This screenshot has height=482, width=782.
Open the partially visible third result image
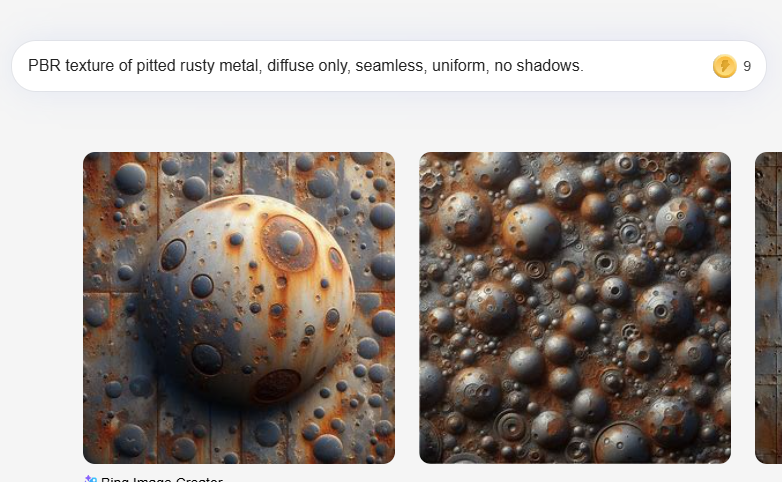pos(769,308)
